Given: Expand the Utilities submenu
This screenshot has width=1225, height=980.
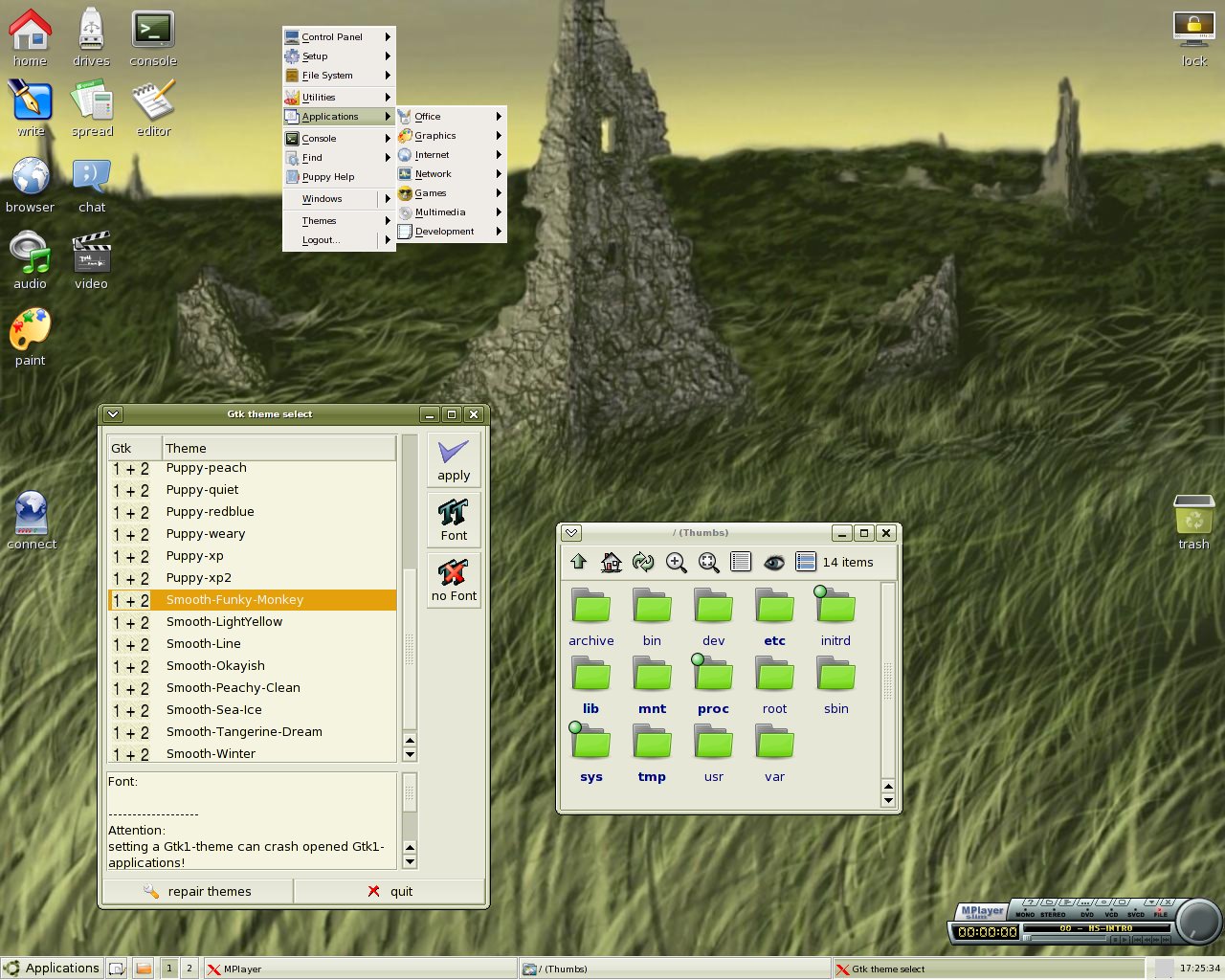Looking at the screenshot, I should click(x=339, y=97).
